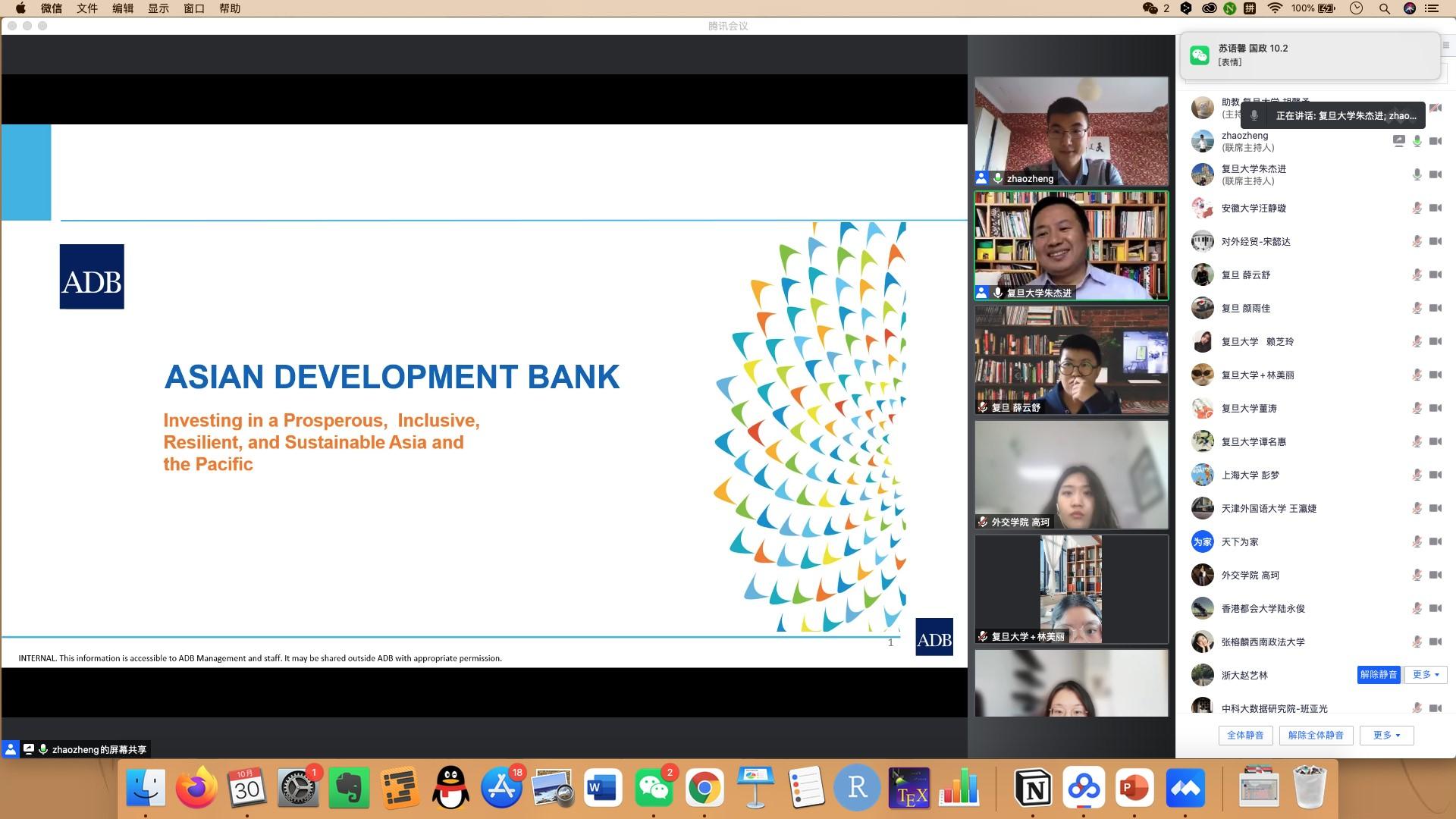Open the Apple menu

pyautogui.click(x=20, y=8)
